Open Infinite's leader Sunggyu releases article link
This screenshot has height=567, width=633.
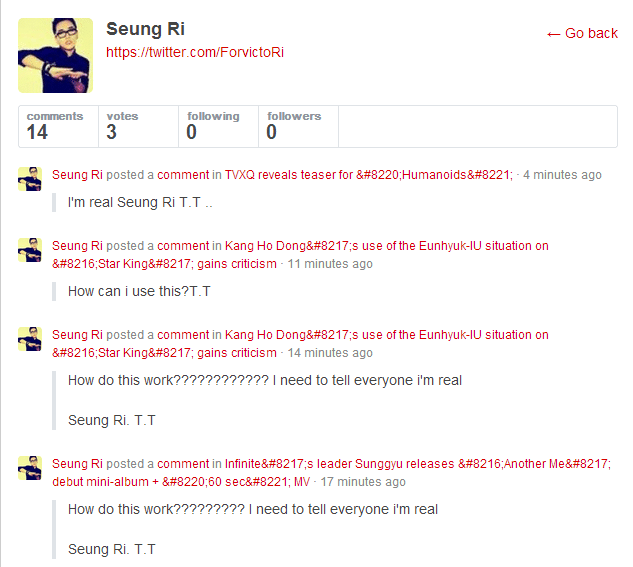point(331,473)
